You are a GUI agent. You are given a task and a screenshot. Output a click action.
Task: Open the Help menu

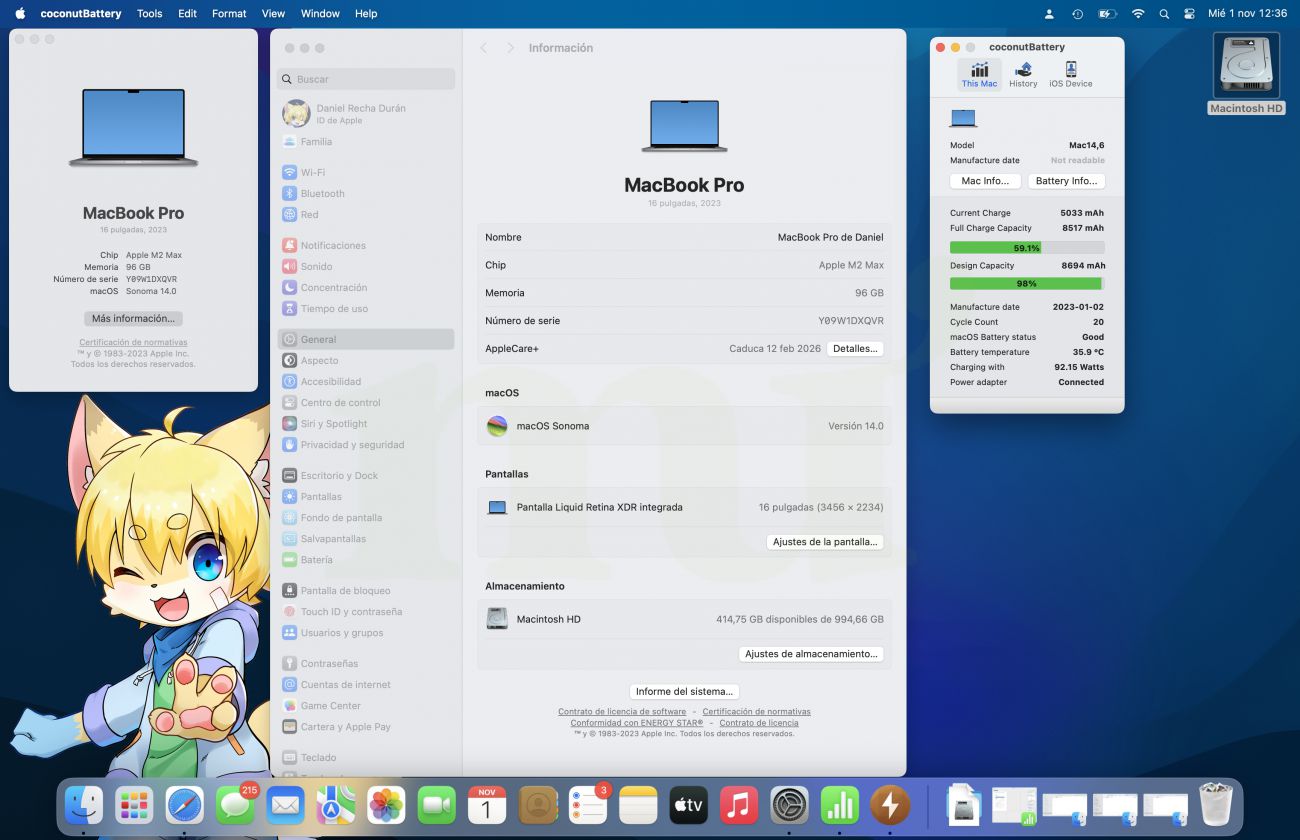pyautogui.click(x=366, y=14)
